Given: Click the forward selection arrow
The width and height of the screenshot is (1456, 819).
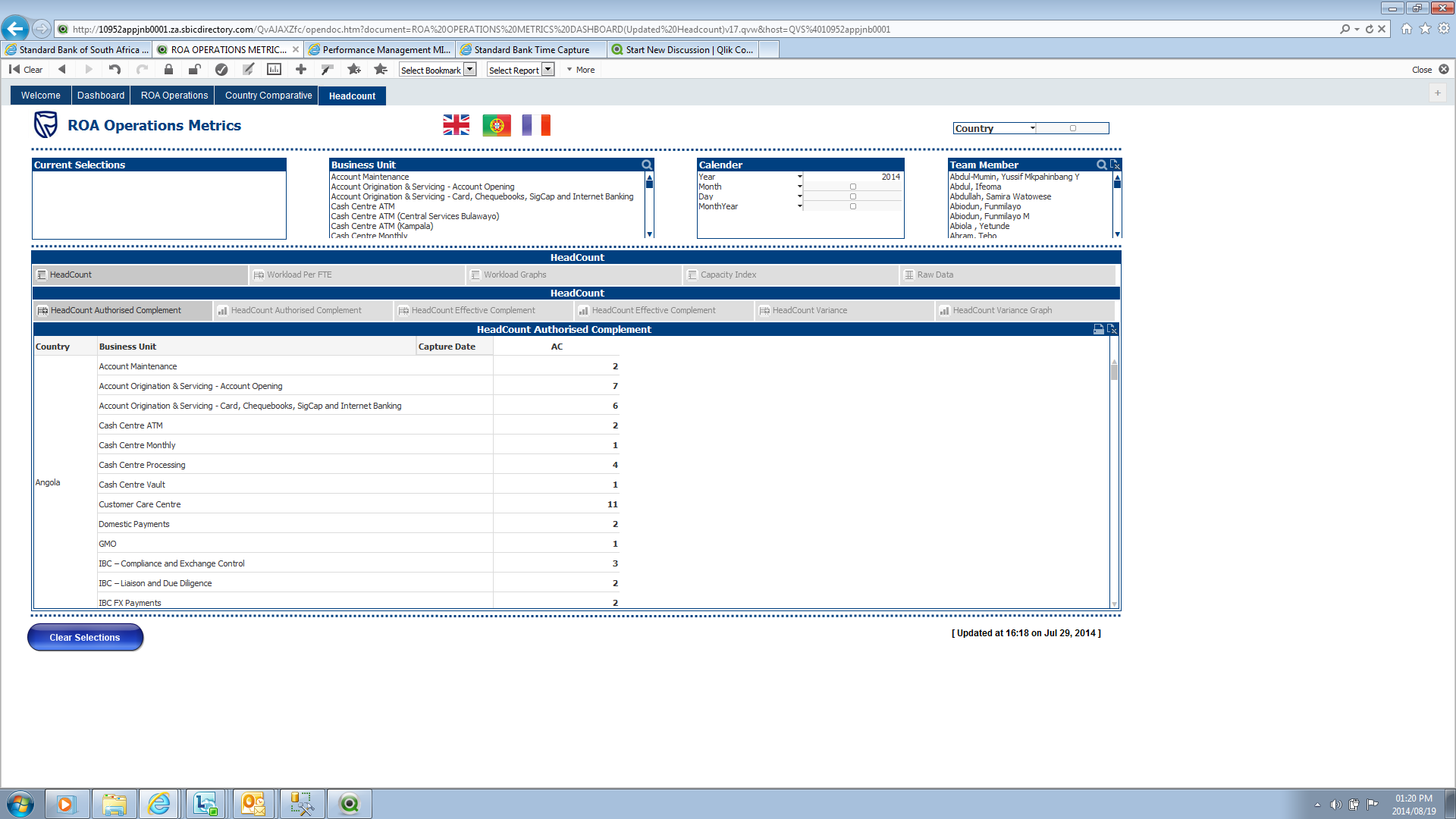Looking at the screenshot, I should [x=89, y=70].
